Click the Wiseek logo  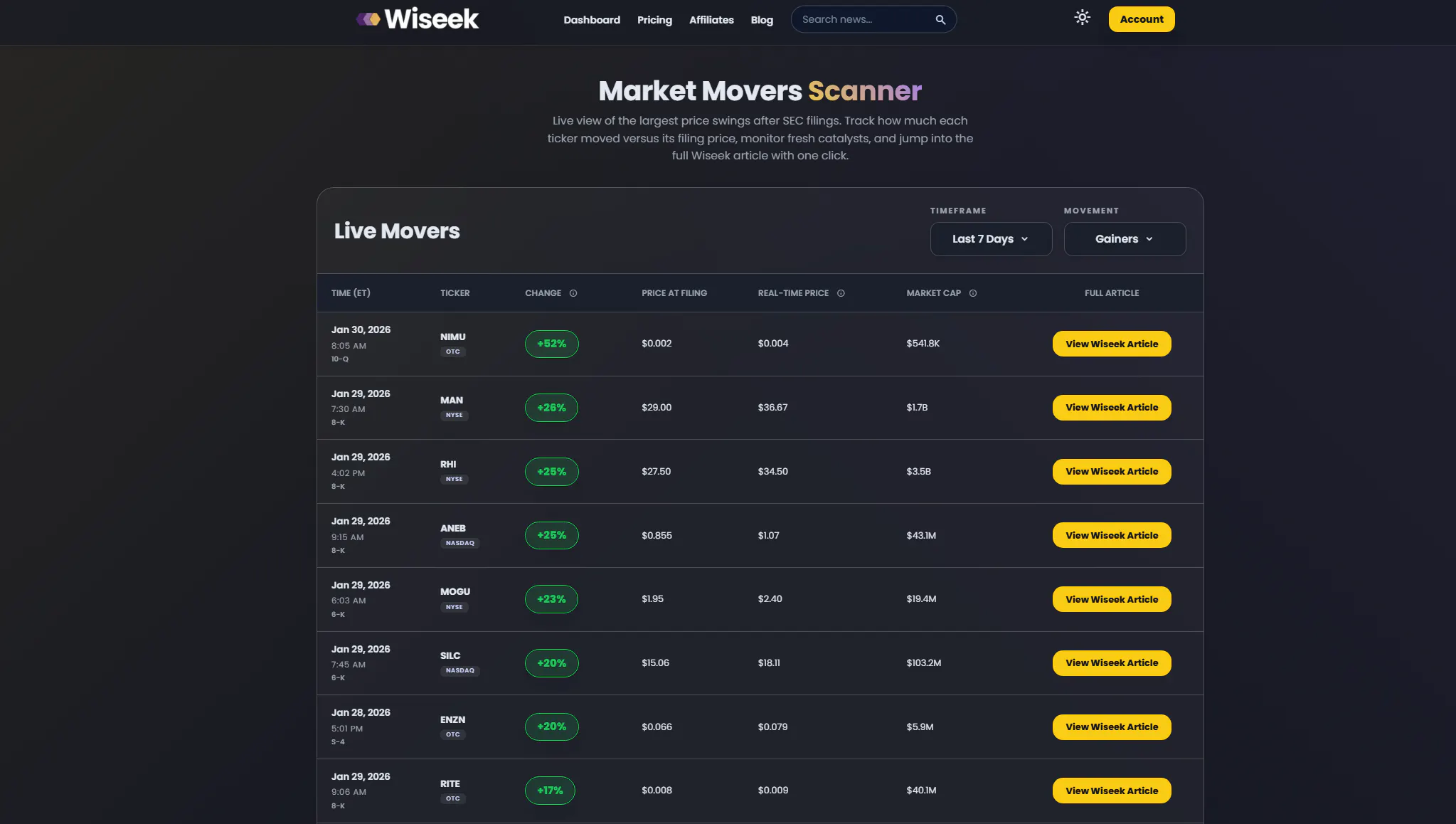418,19
